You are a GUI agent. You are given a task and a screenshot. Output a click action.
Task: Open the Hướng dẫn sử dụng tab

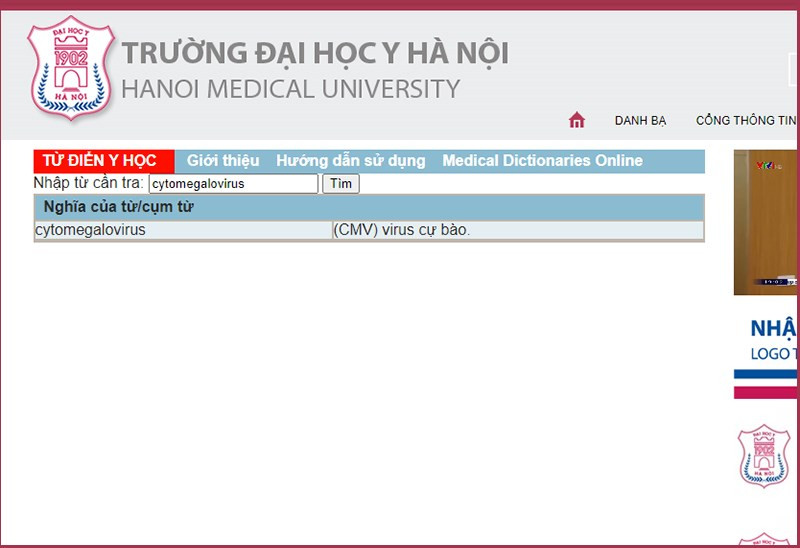(351, 161)
